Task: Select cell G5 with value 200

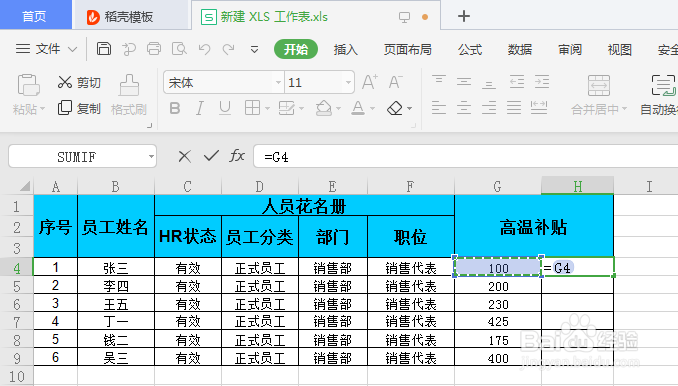Action: click(498, 286)
